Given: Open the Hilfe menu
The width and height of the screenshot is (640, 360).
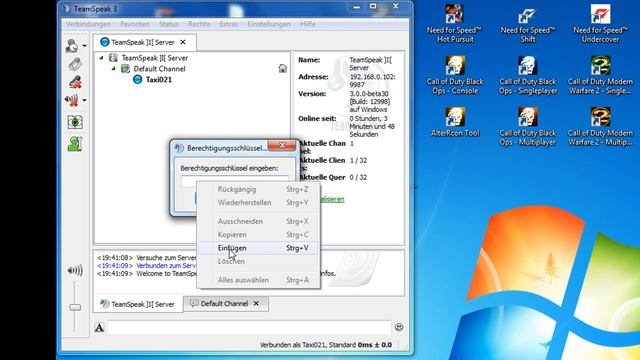Looking at the screenshot, I should (x=308, y=24).
